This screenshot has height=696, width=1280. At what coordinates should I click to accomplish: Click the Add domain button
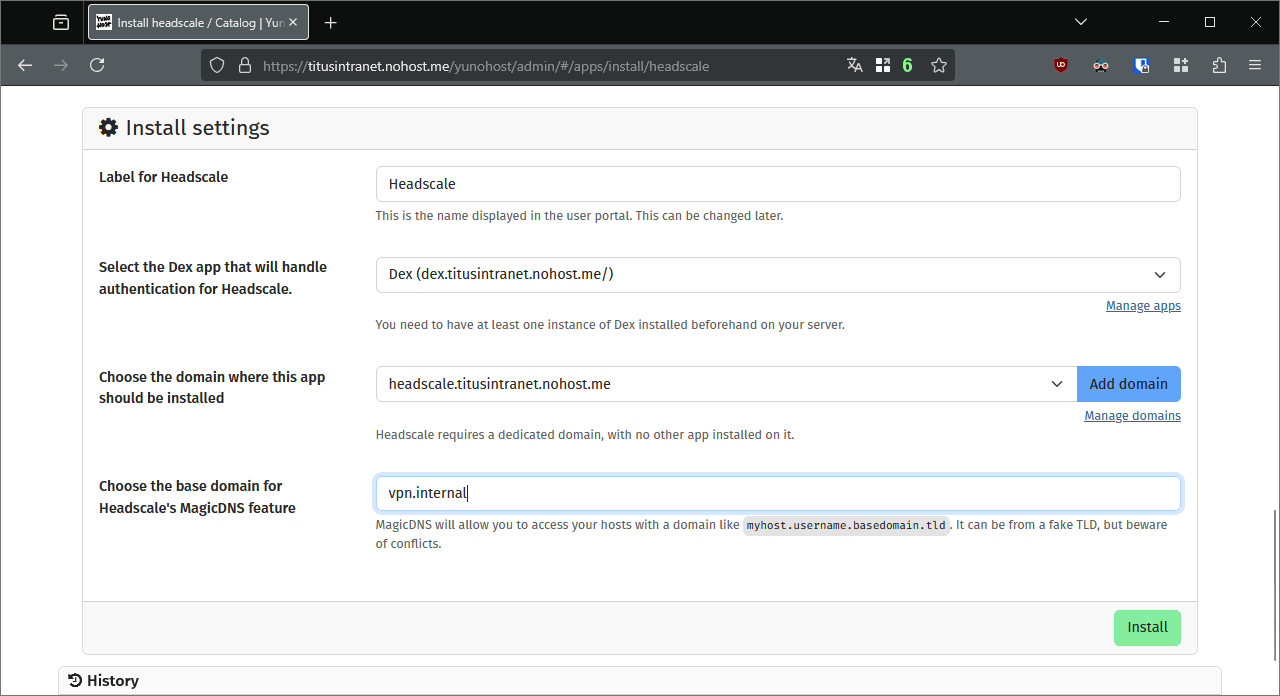pos(1128,384)
